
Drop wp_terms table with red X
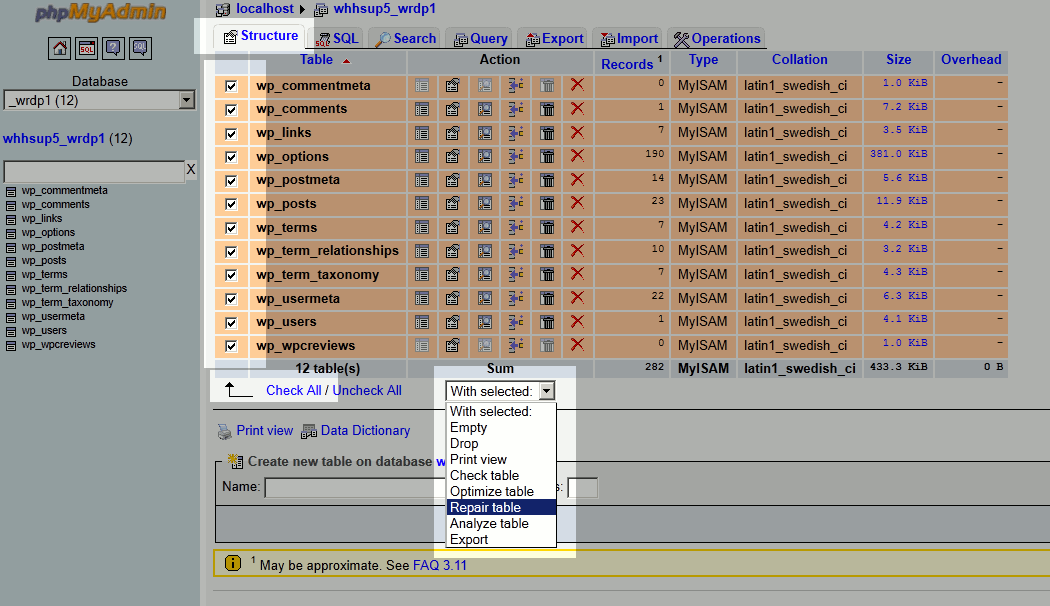point(577,228)
